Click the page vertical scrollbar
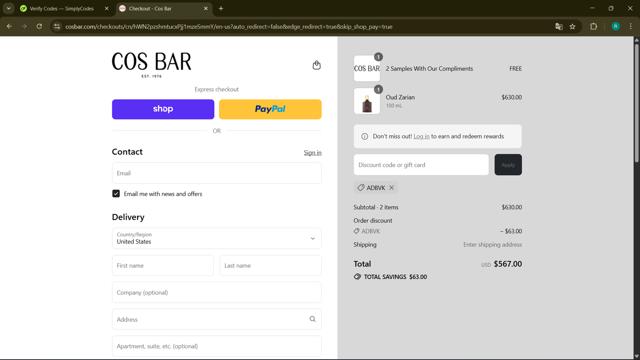This screenshot has width=640, height=360. 636,102
